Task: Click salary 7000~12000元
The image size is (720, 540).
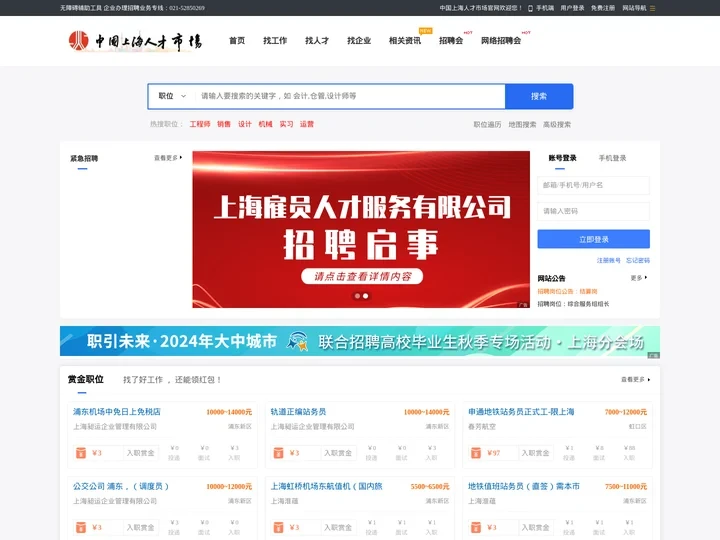Action: pos(626,412)
